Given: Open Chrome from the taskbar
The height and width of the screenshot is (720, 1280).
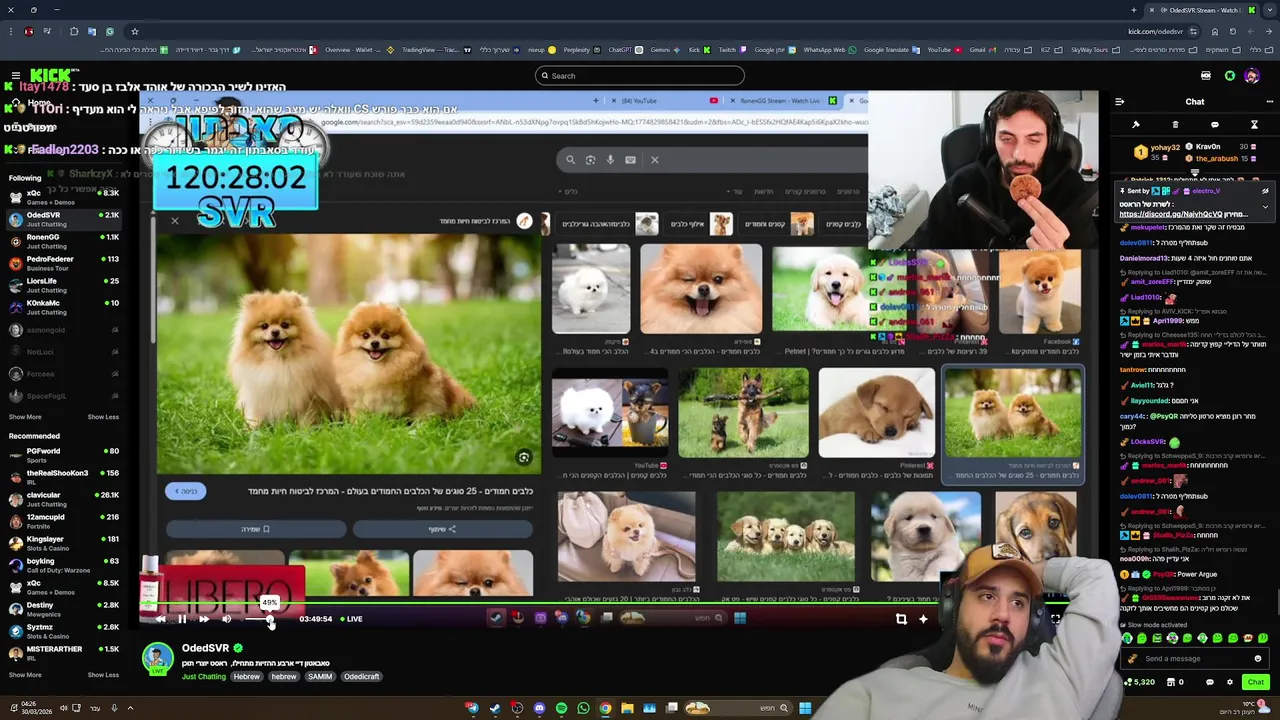Looking at the screenshot, I should [x=605, y=709].
